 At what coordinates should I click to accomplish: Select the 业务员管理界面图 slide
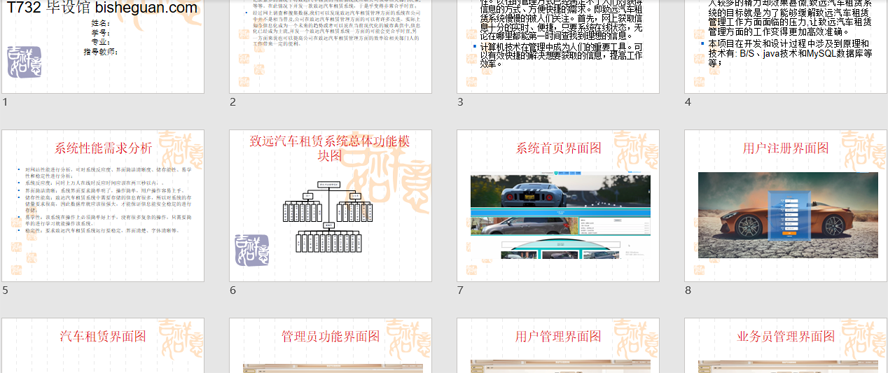tap(786, 345)
